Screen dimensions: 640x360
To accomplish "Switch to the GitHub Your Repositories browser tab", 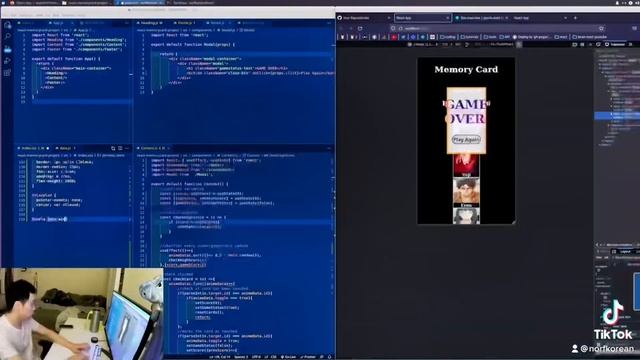I will [x=364, y=18].
